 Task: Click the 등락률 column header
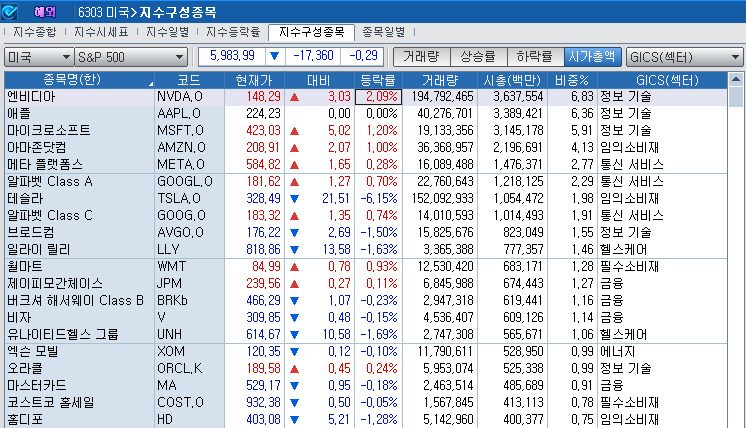pyautogui.click(x=378, y=80)
